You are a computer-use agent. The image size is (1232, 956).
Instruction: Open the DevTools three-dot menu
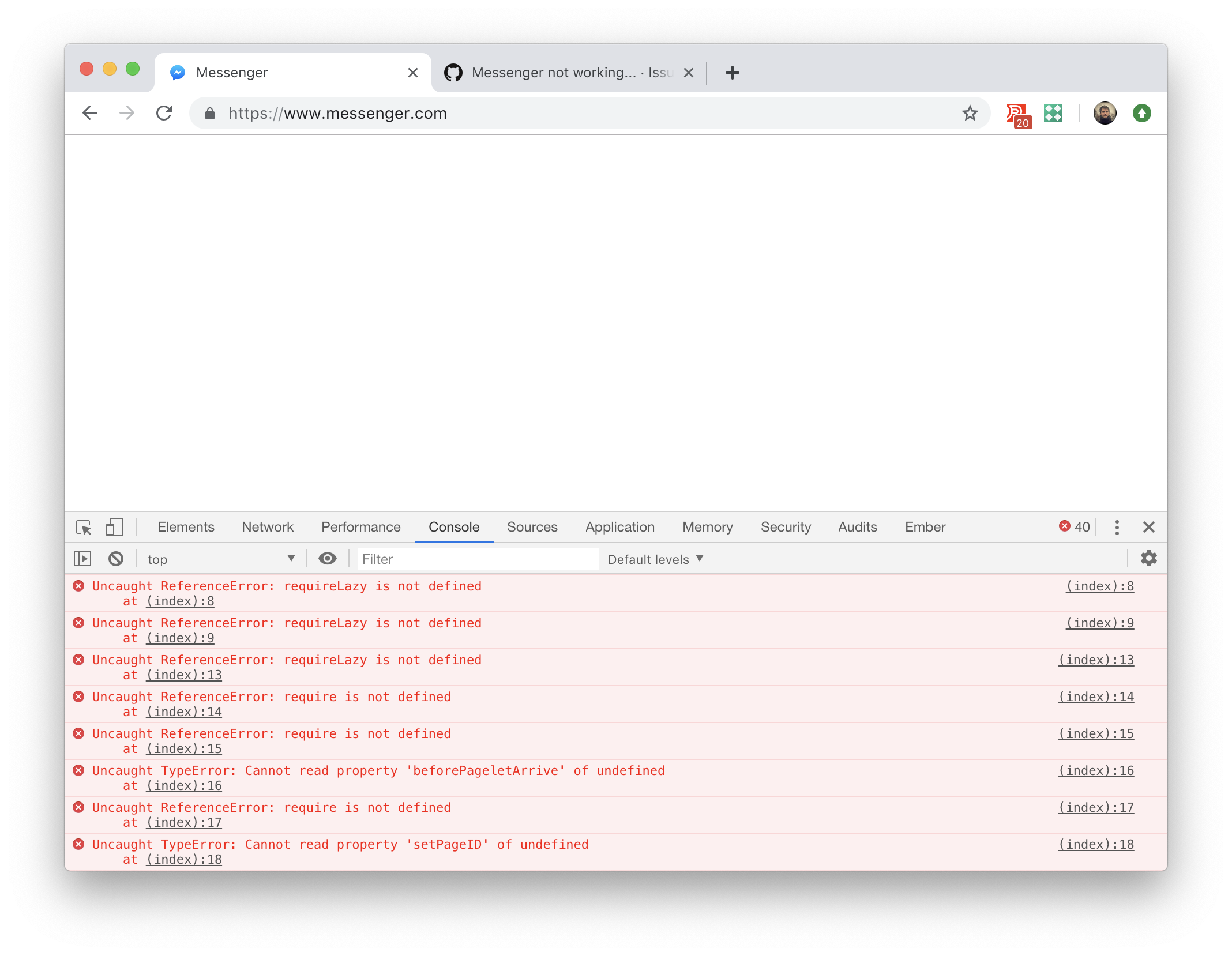click(1117, 527)
